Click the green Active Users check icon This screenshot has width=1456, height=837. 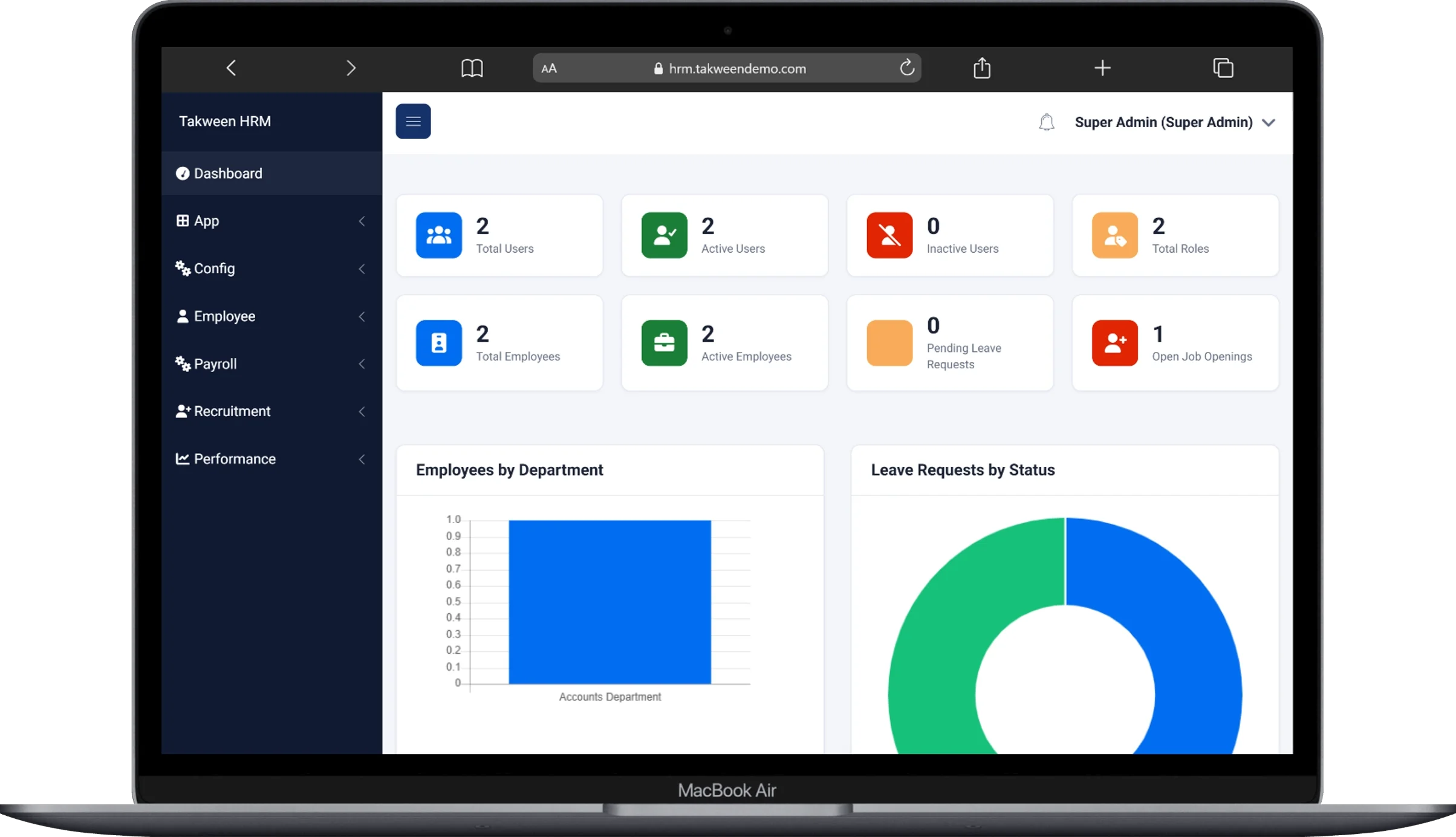[664, 235]
